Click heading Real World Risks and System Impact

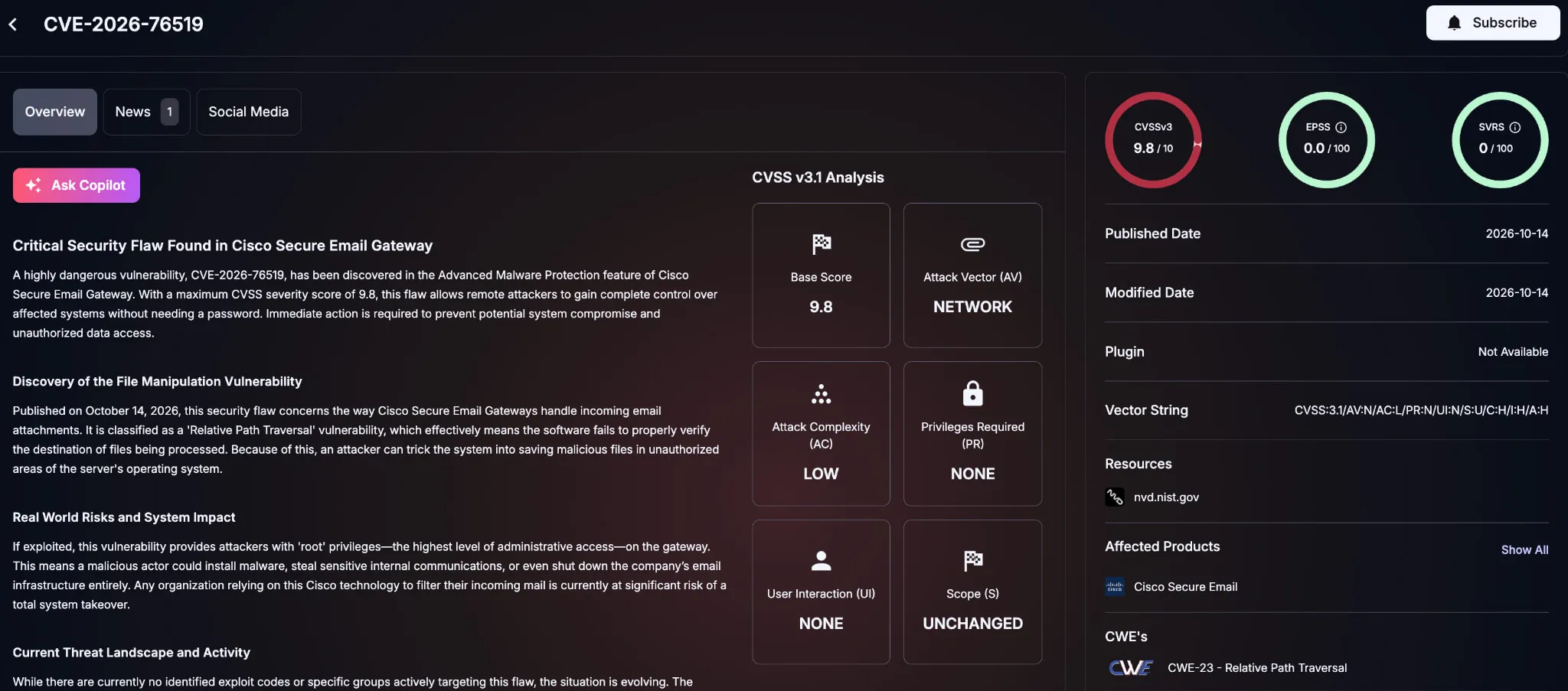124,517
